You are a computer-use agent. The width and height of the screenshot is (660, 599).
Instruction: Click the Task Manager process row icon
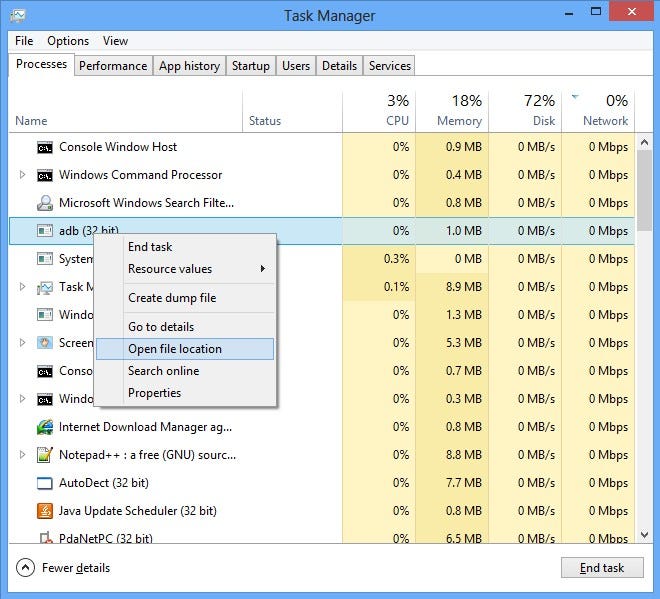click(x=45, y=288)
